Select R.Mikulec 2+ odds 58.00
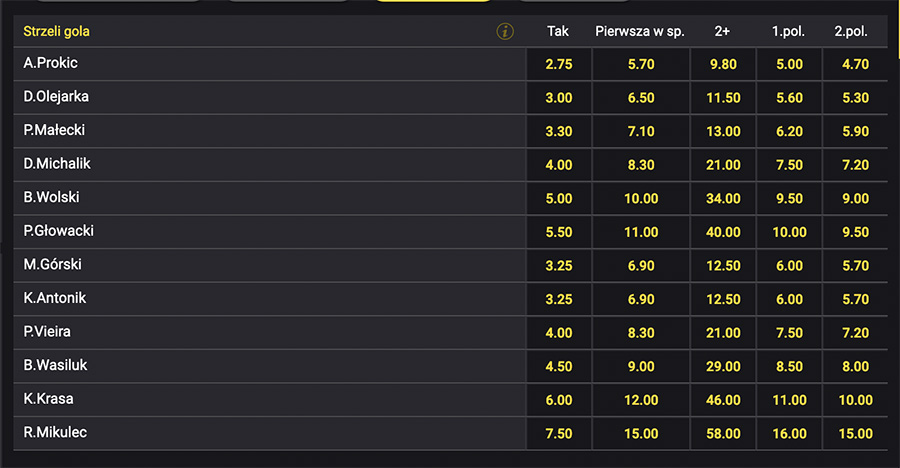 tap(722, 433)
